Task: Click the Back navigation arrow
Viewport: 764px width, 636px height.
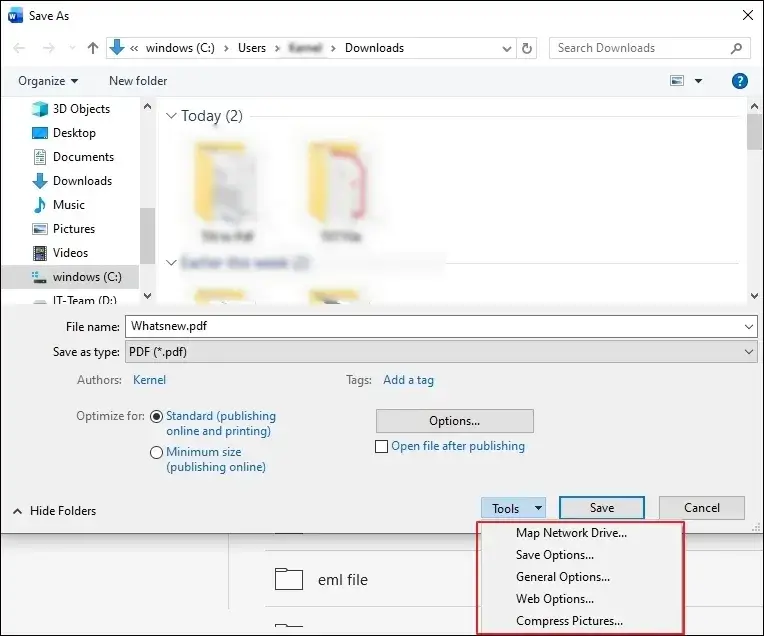Action: (x=19, y=48)
